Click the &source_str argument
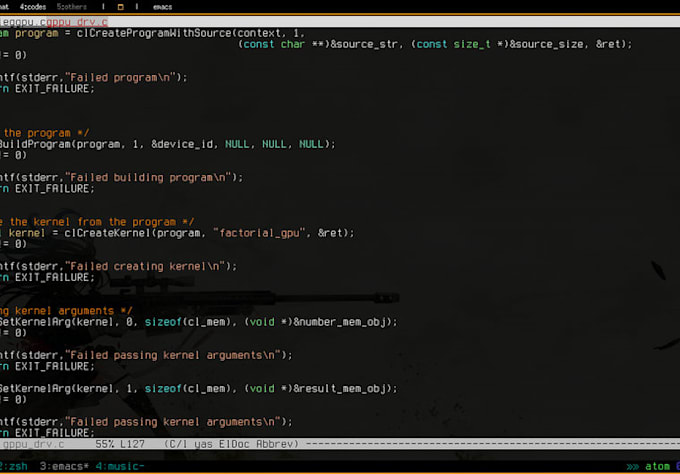Screen dimensions: 680x474 (x=364, y=44)
